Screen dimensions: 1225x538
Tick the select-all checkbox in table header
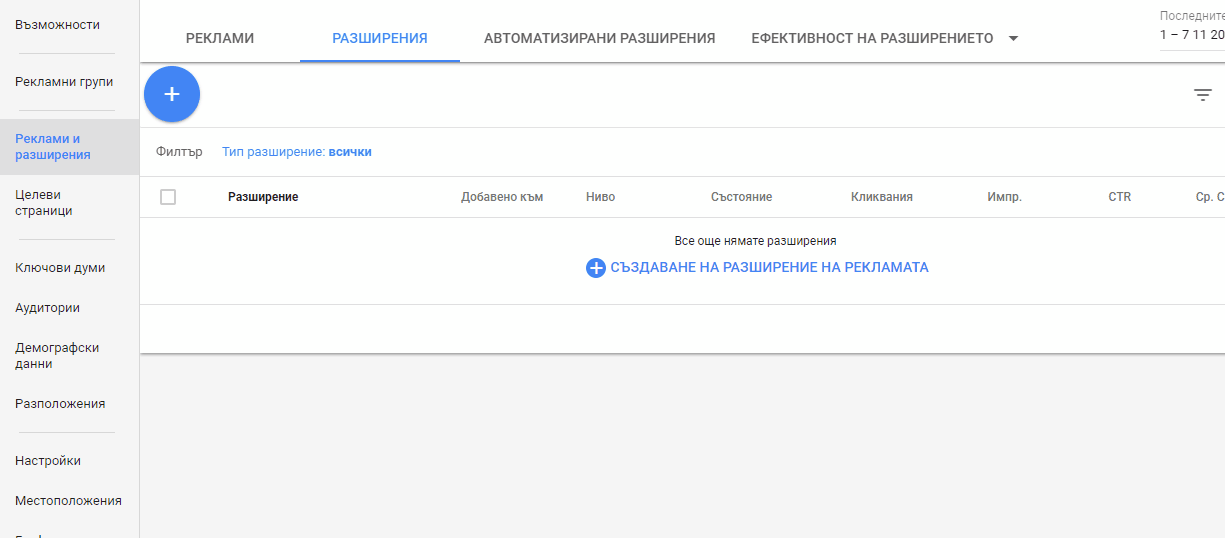tap(168, 197)
